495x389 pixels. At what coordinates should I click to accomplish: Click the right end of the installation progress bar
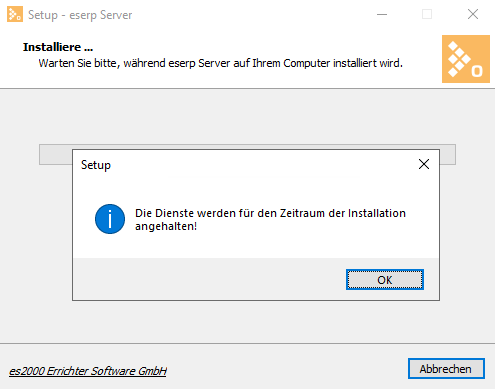coord(448,154)
